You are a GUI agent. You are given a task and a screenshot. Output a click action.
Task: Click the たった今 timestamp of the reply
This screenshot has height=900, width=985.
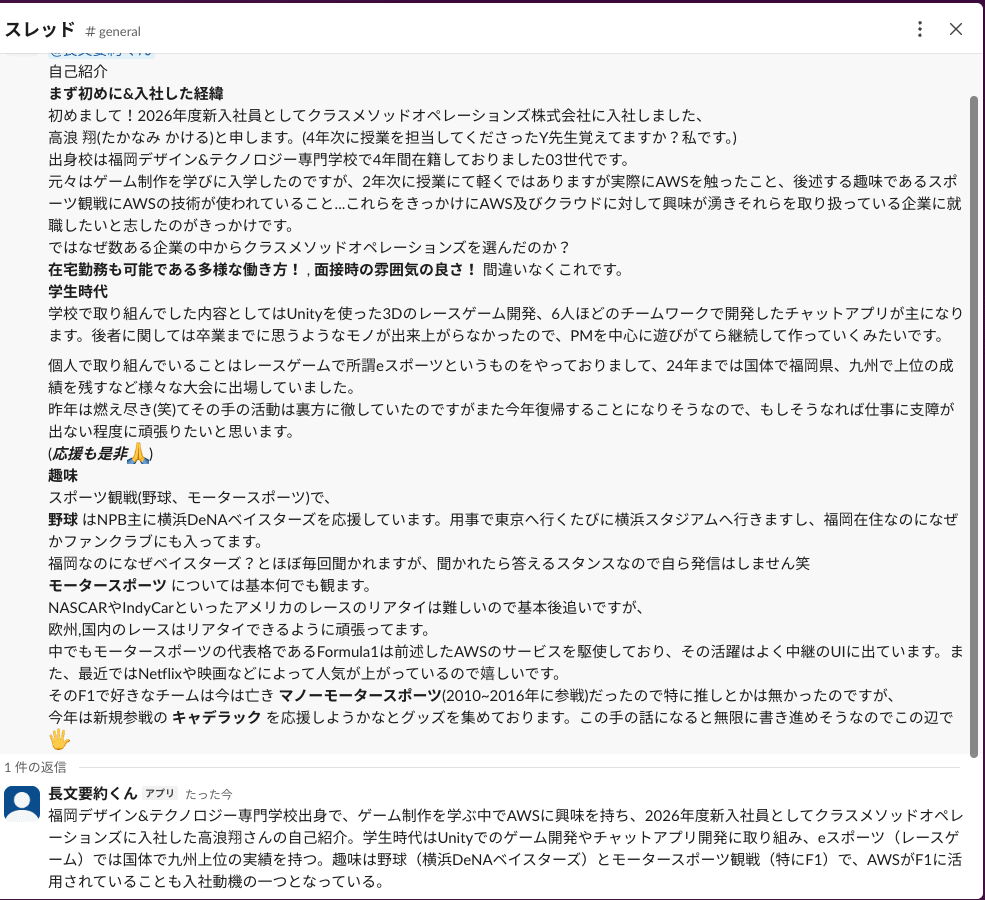coord(209,794)
